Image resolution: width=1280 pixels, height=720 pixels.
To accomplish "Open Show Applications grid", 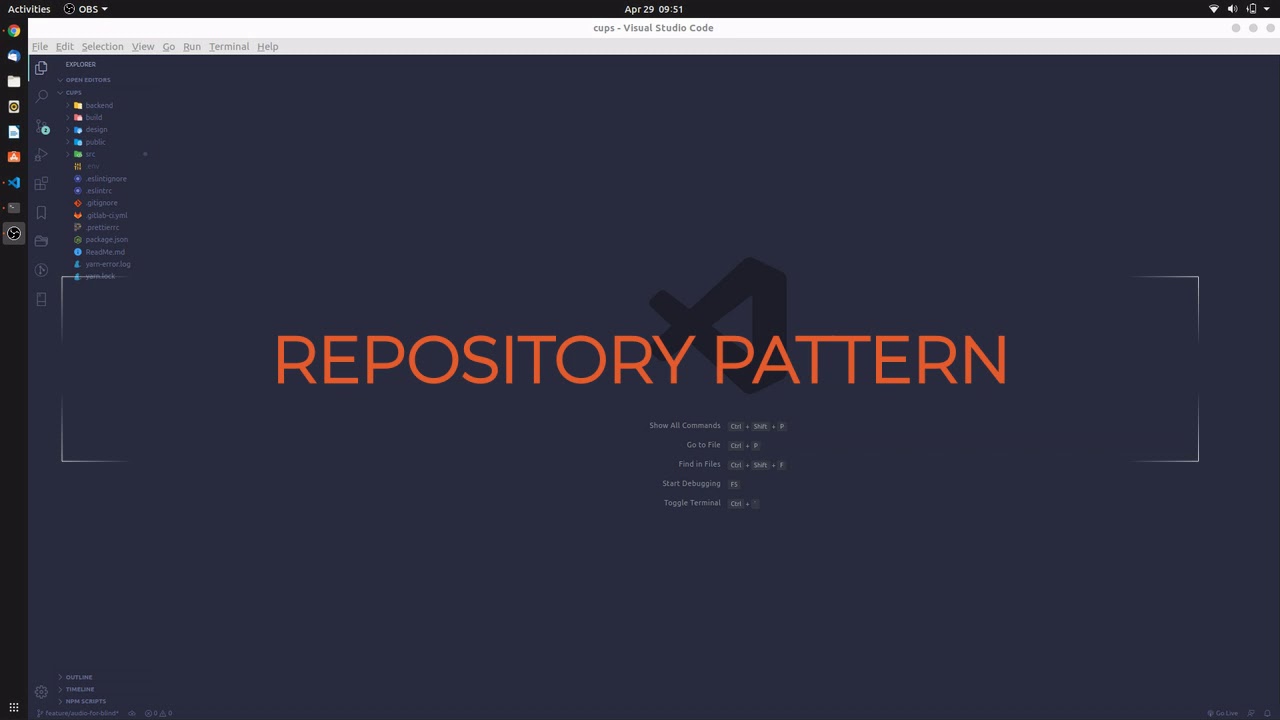I will (14, 707).
